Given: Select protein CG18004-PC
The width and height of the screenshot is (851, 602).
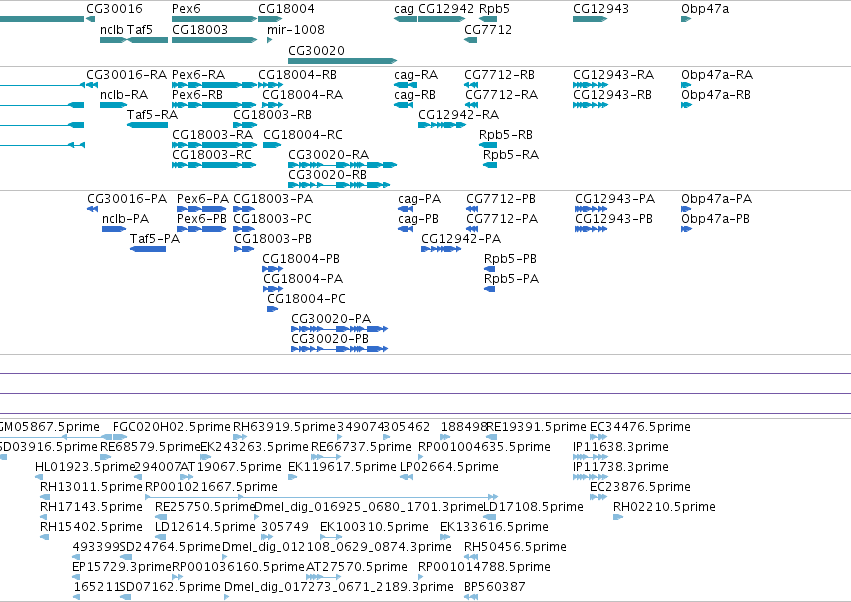Looking at the screenshot, I should pyautogui.click(x=306, y=299).
